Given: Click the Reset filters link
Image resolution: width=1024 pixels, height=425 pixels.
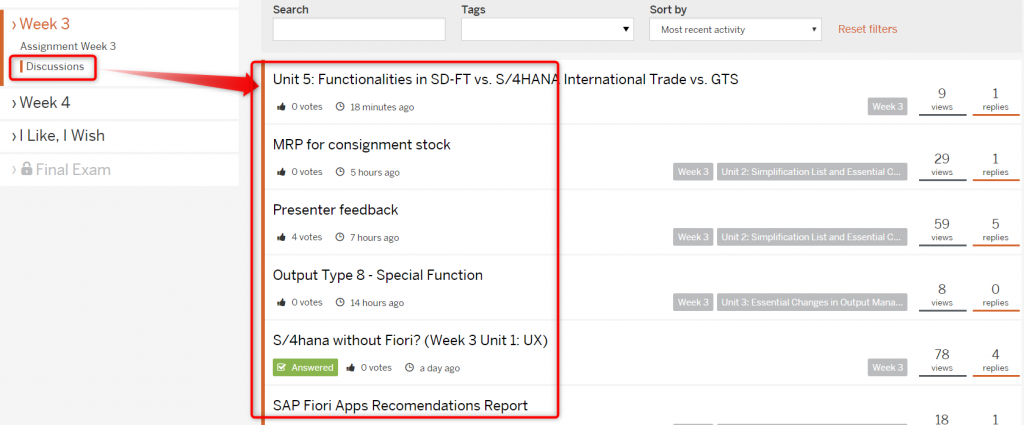Looking at the screenshot, I should click(867, 29).
